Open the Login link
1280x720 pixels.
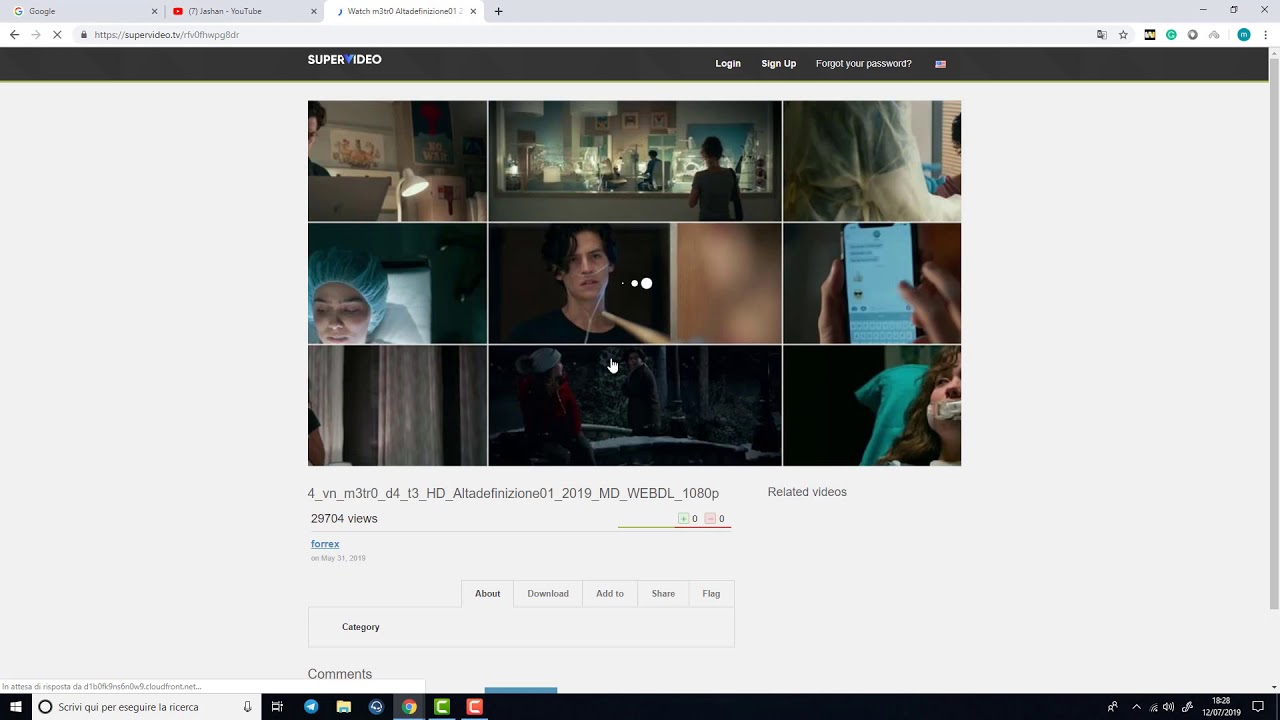tap(728, 64)
